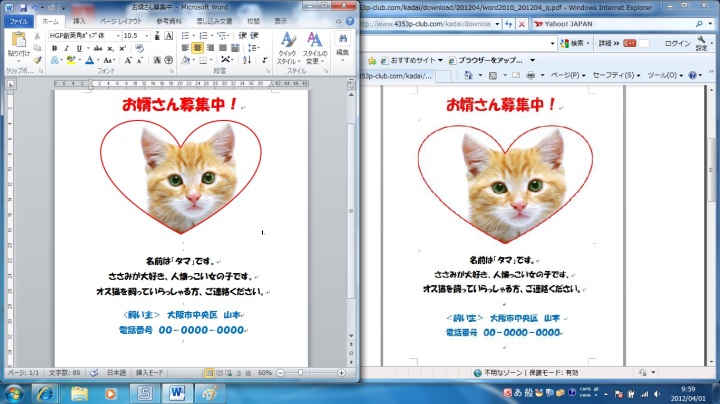Expand the font size dropdown
Viewport: 720px width, 404px height.
146,35
